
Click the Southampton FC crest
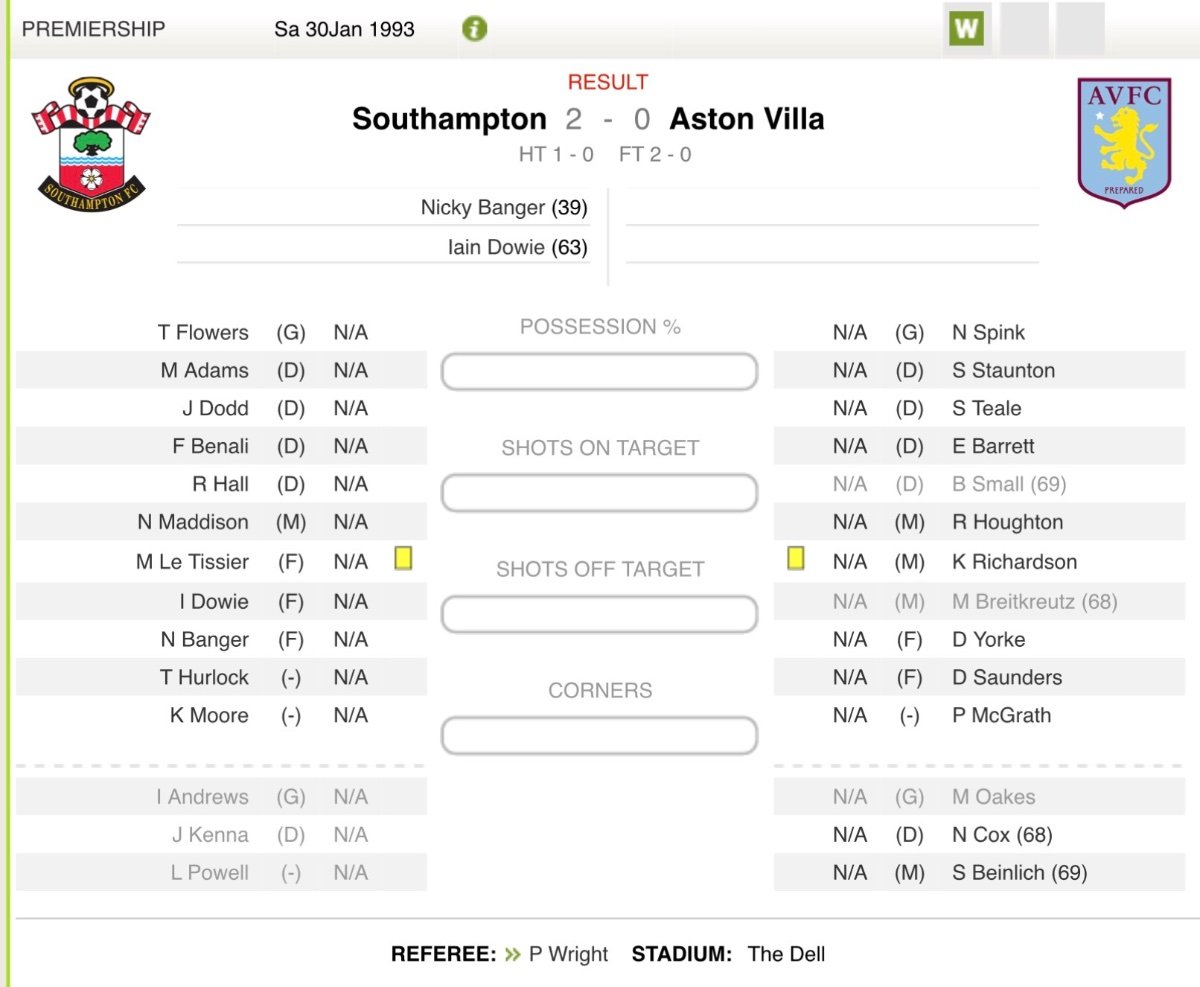tap(91, 144)
